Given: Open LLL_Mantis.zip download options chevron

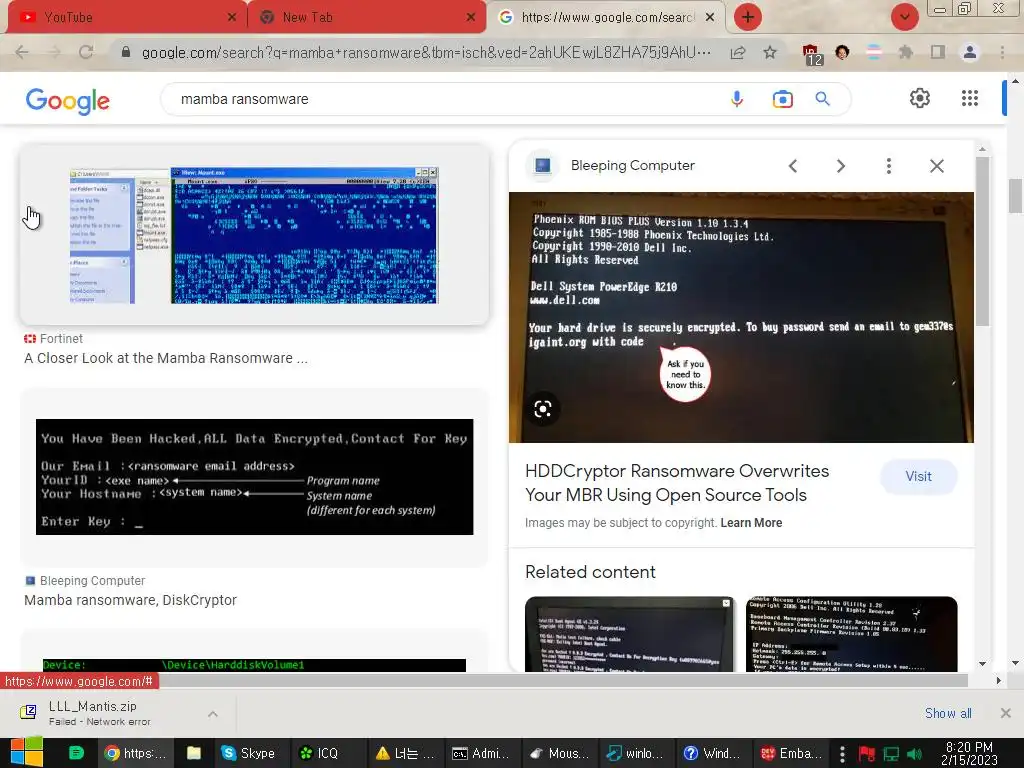Looking at the screenshot, I should coord(213,714).
